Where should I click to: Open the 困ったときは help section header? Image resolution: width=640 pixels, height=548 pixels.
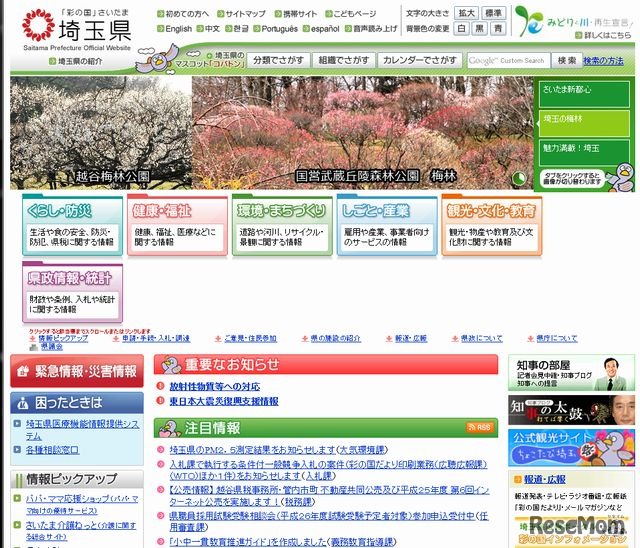click(77, 403)
